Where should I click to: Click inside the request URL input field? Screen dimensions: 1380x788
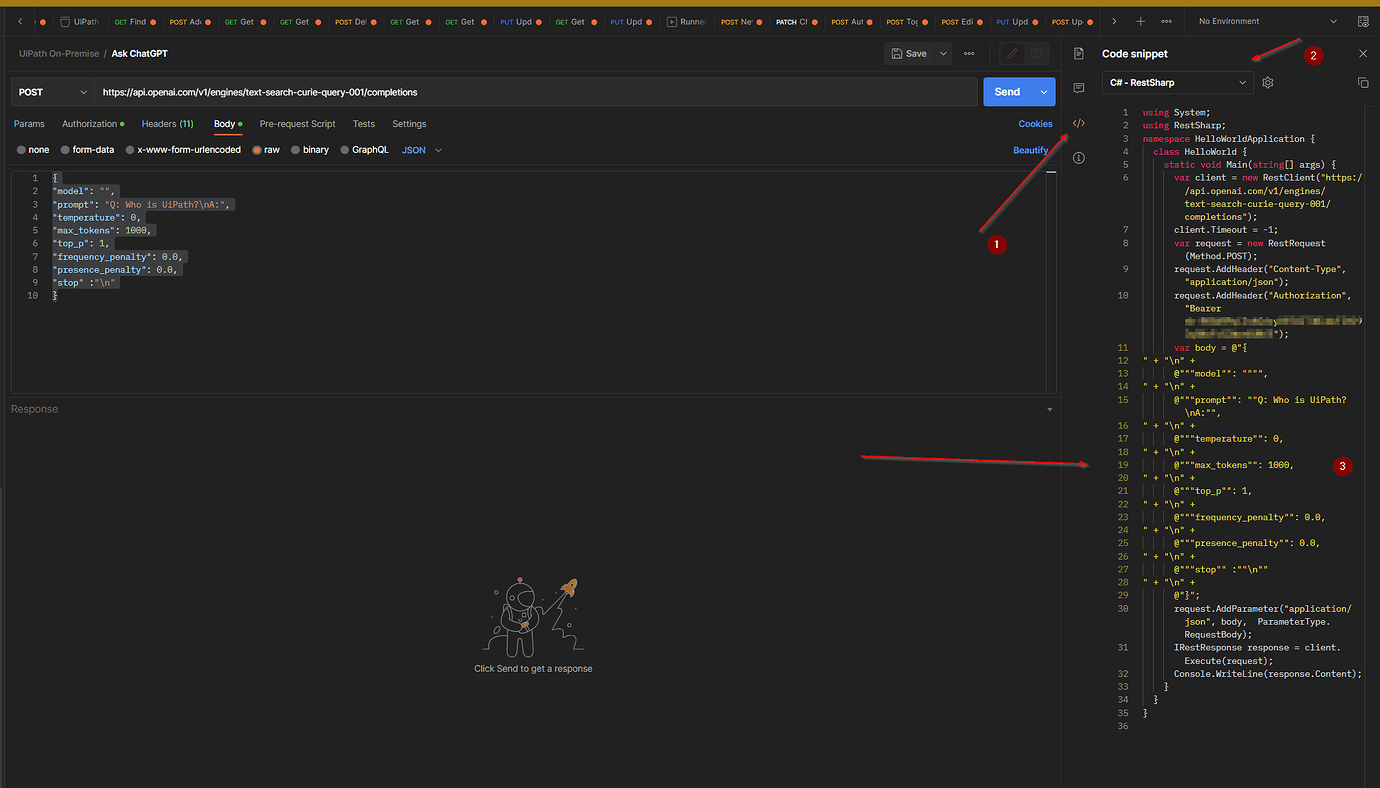pos(500,91)
